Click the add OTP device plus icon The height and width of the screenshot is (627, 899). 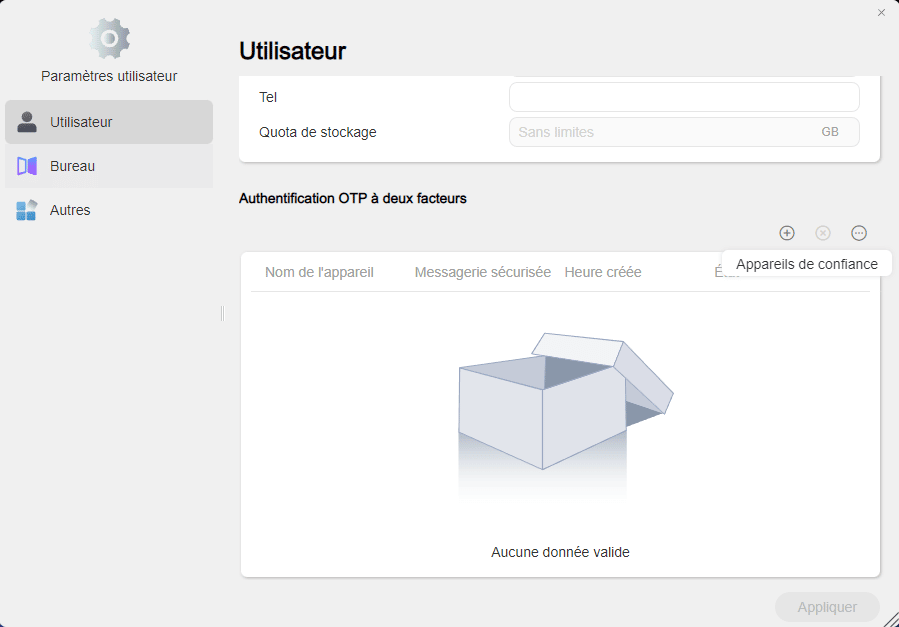tap(787, 233)
